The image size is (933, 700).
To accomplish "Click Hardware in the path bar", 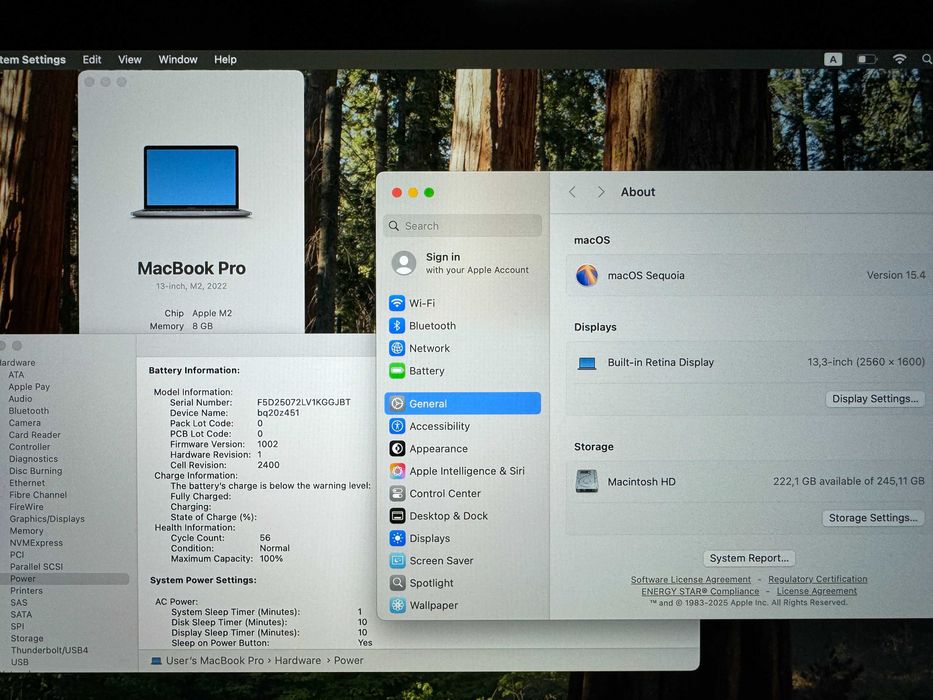I will tap(298, 660).
